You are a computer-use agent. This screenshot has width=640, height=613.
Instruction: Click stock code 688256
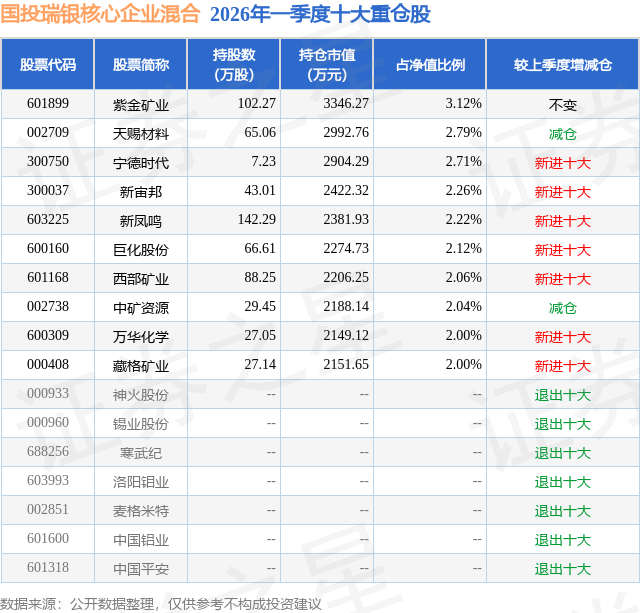[48, 451]
